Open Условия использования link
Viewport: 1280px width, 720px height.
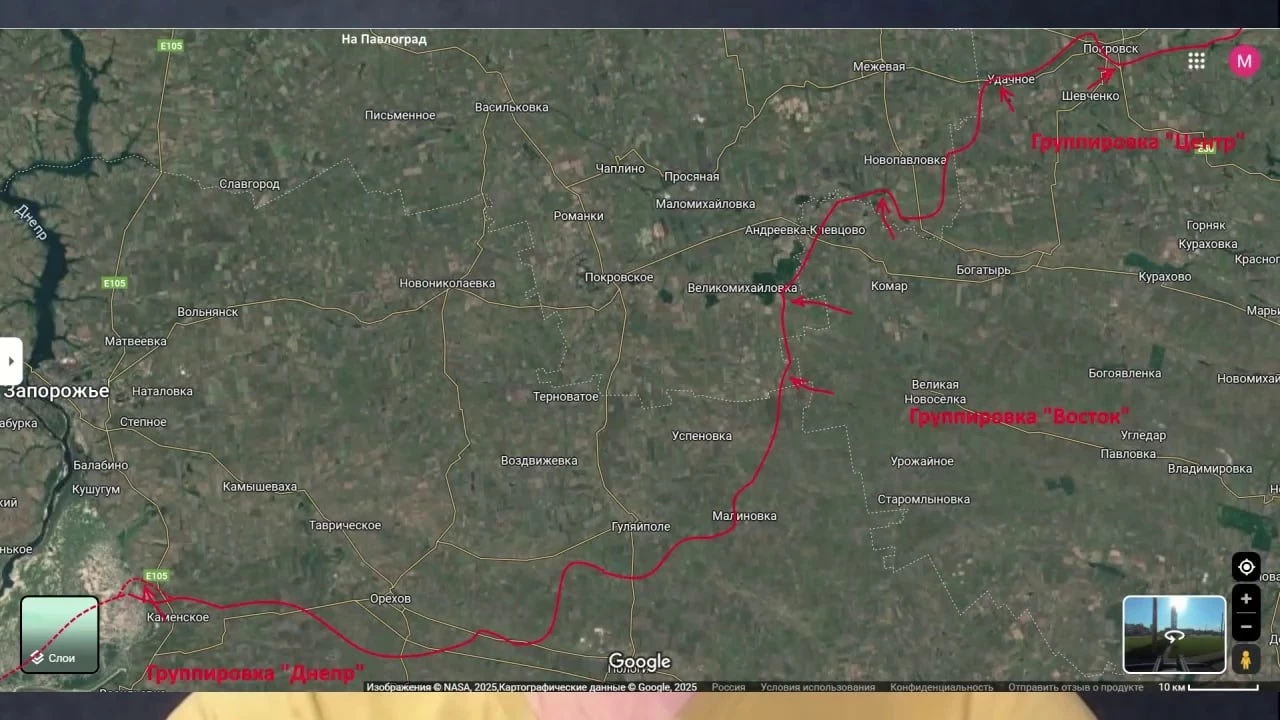click(x=817, y=687)
